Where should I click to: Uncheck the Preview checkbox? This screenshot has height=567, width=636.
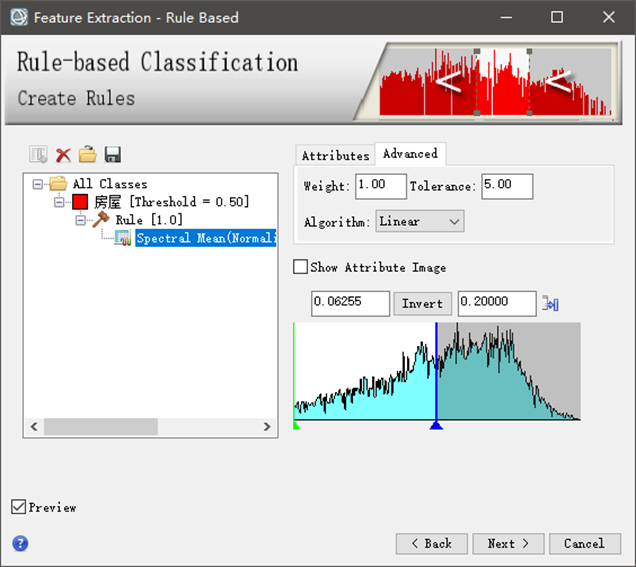pyautogui.click(x=18, y=507)
